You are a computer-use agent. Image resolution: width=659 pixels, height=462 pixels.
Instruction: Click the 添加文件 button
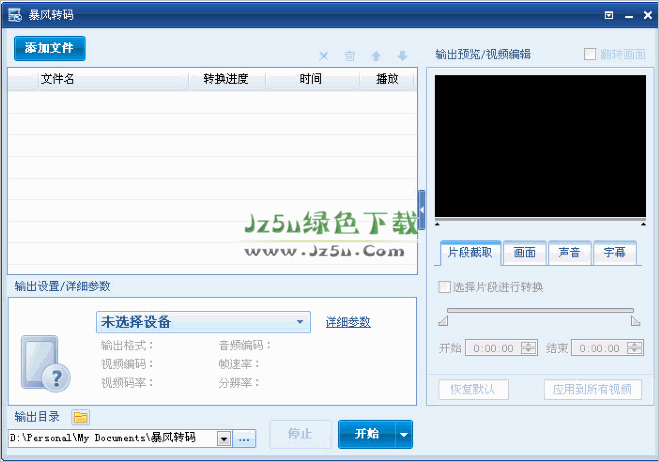(x=50, y=48)
